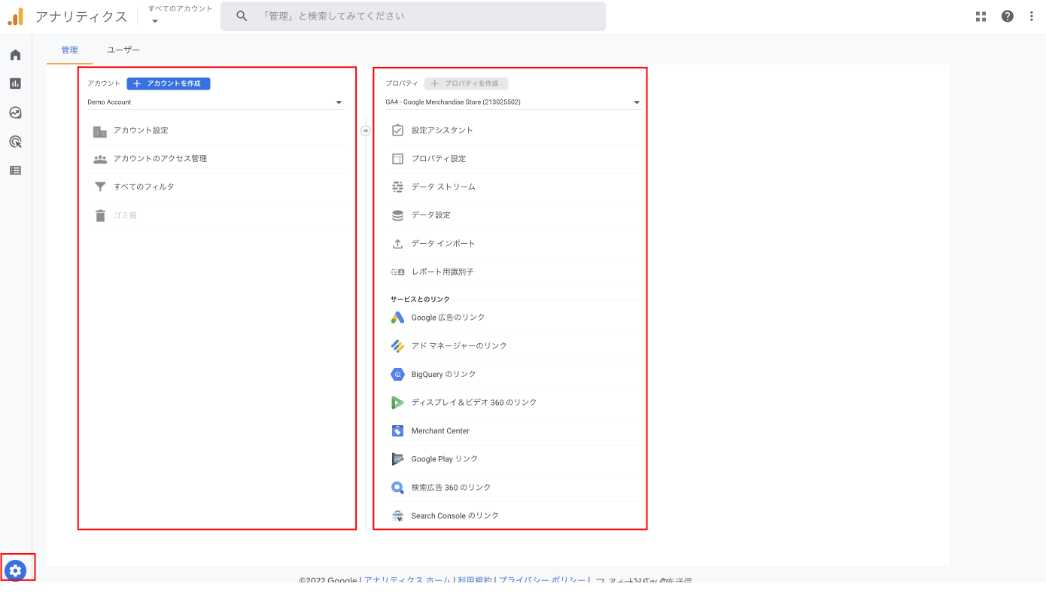Click the stream icon for データ ストリーム
1046x600 pixels.
tap(398, 187)
